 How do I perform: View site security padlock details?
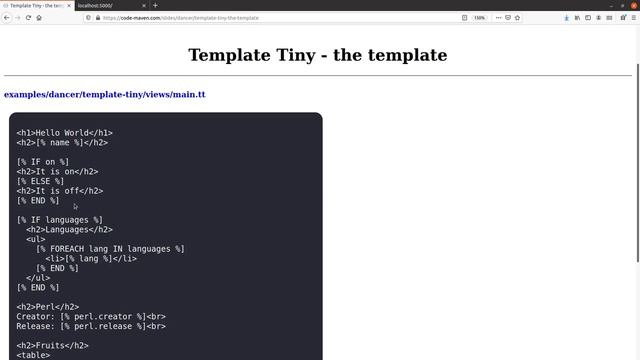click(x=98, y=18)
